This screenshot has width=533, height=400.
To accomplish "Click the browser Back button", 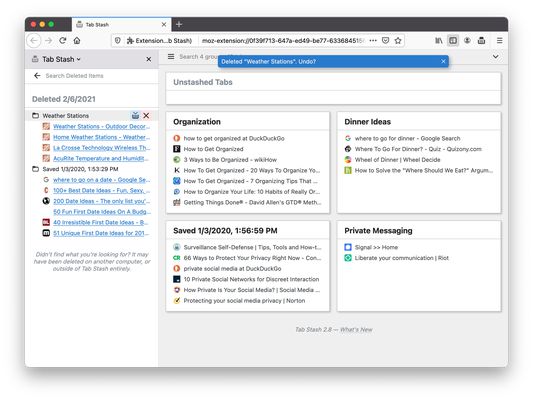I will [34, 40].
